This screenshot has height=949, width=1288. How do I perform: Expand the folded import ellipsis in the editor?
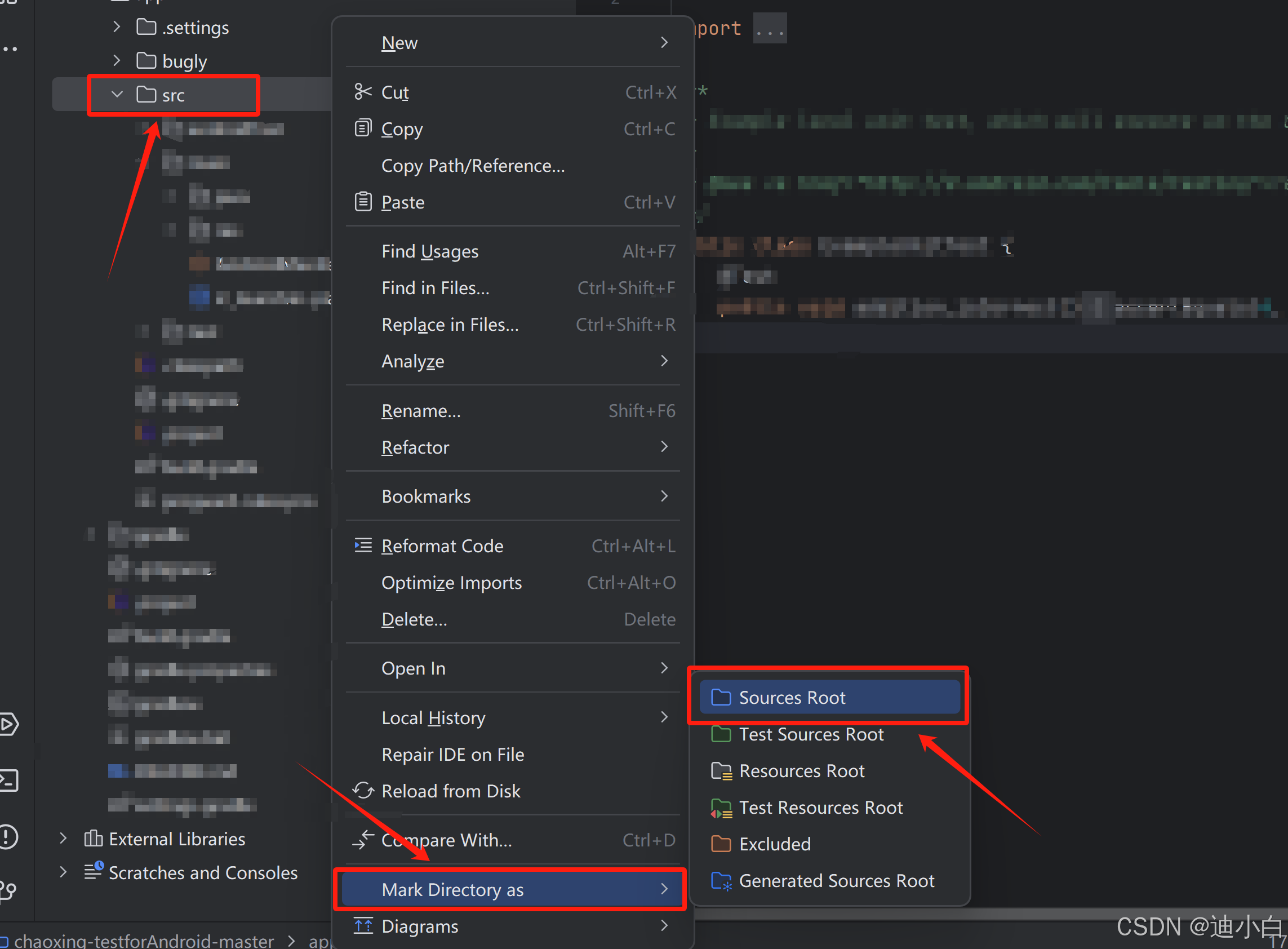pos(770,28)
